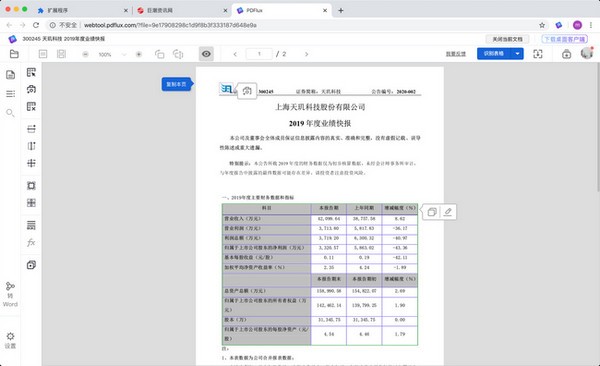Bookmark page with star icon
The image size is (600, 366).
click(x=542, y=25)
